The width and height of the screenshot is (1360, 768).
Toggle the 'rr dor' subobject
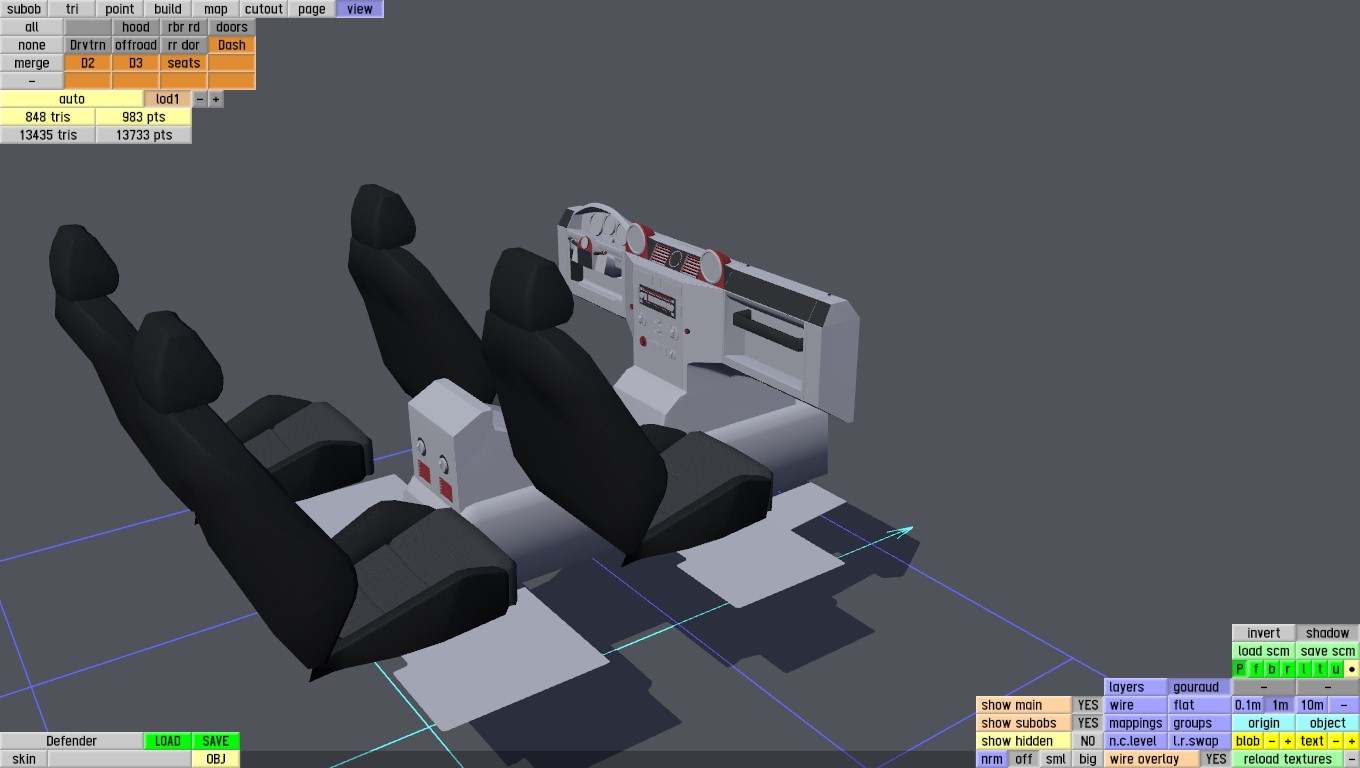[x=184, y=45]
